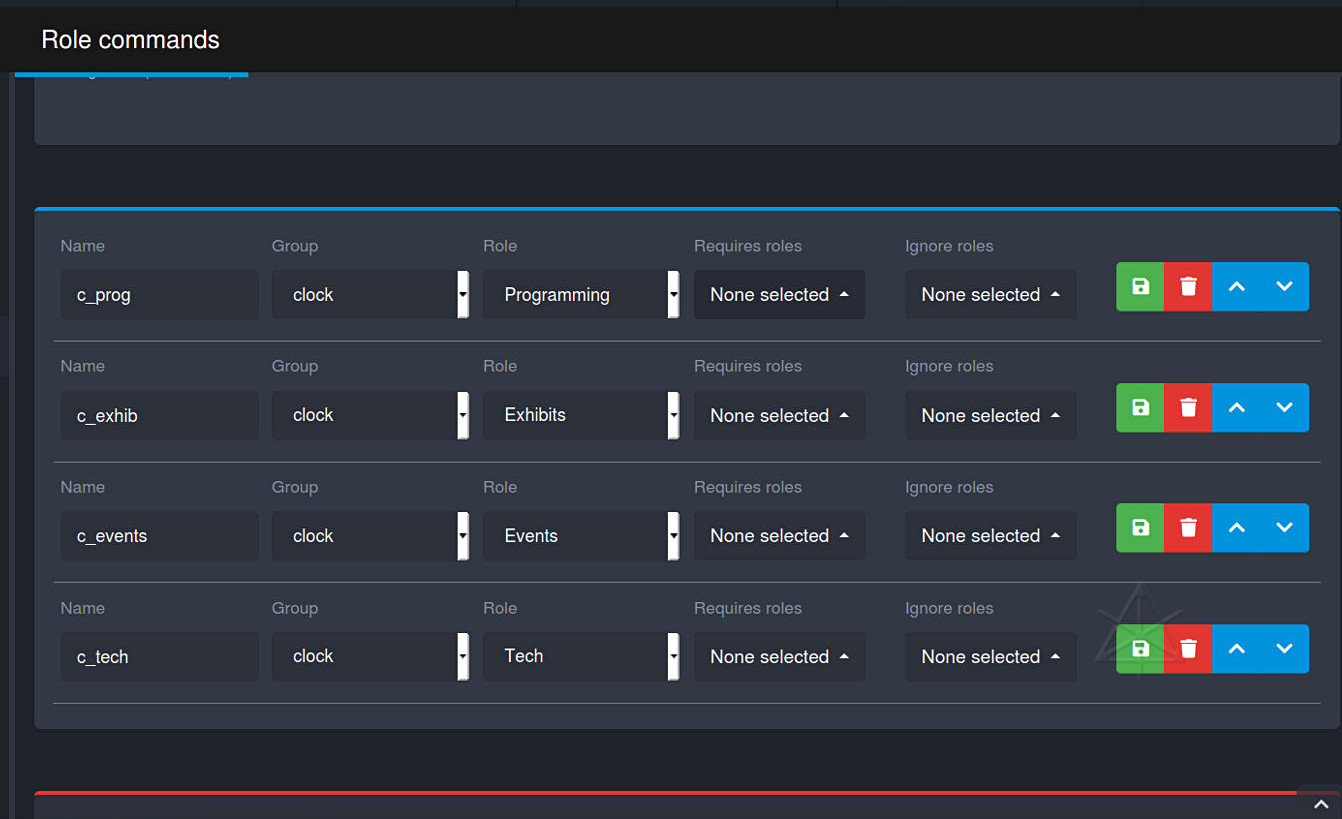Expand Requires roles selector for c_events

[x=779, y=536]
